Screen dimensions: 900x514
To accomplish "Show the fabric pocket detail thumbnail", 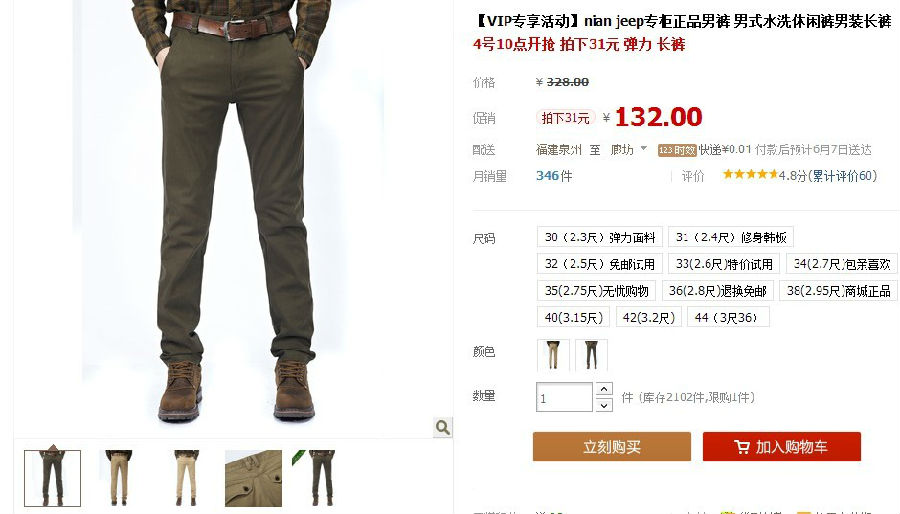I will 253,478.
